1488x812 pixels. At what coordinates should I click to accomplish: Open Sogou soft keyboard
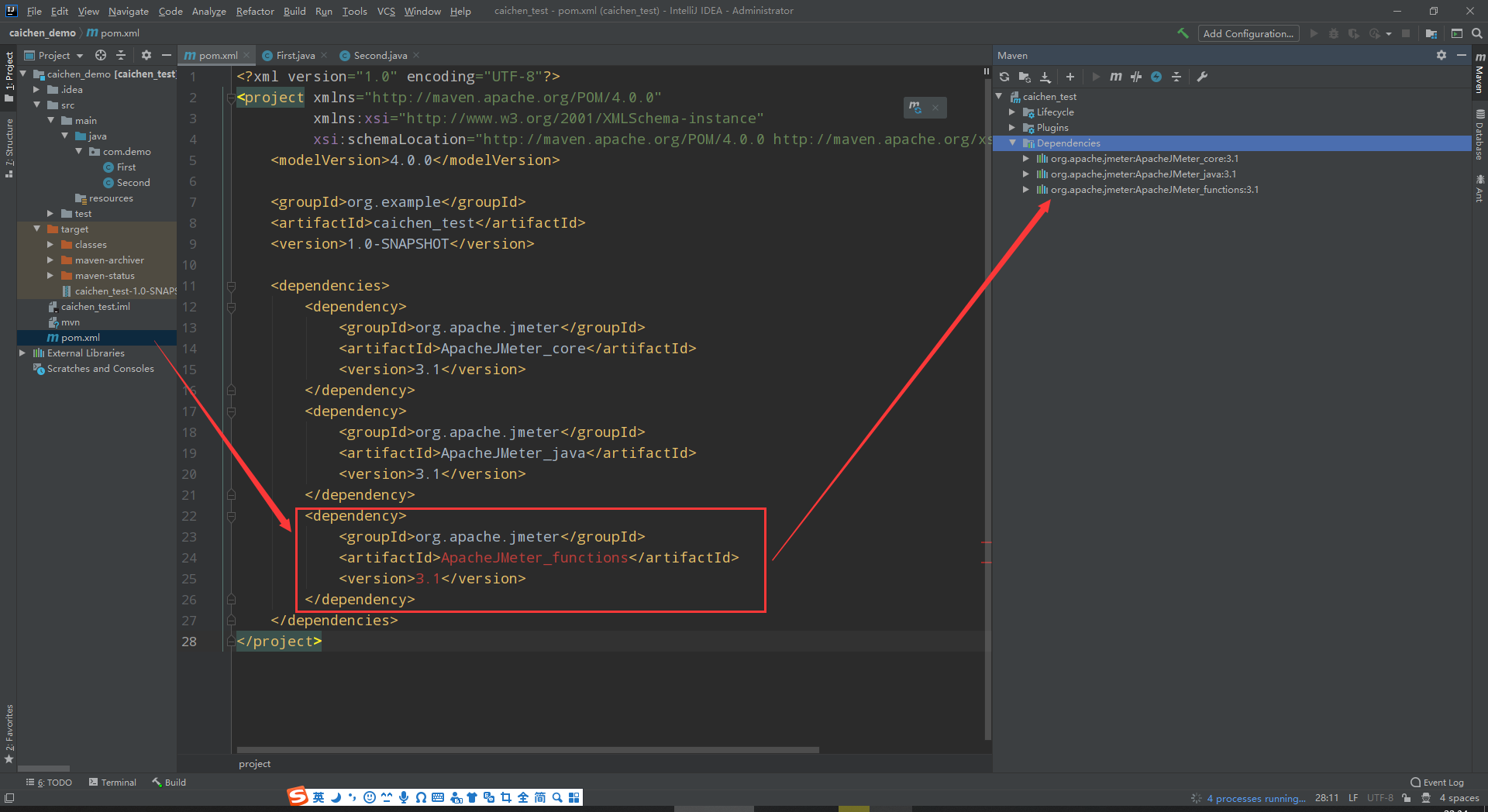[438, 797]
